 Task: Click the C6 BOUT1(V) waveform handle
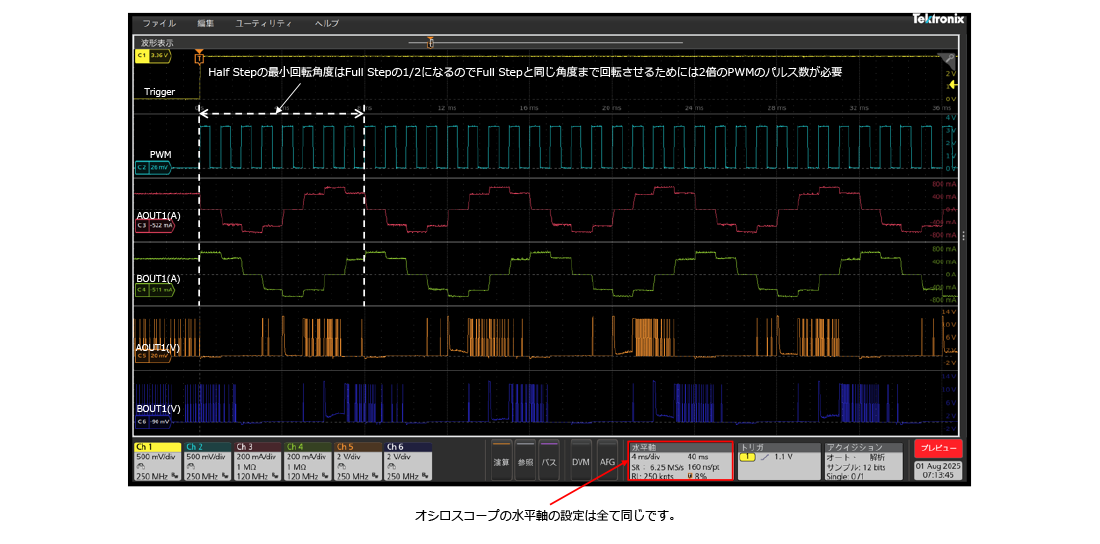(152, 421)
